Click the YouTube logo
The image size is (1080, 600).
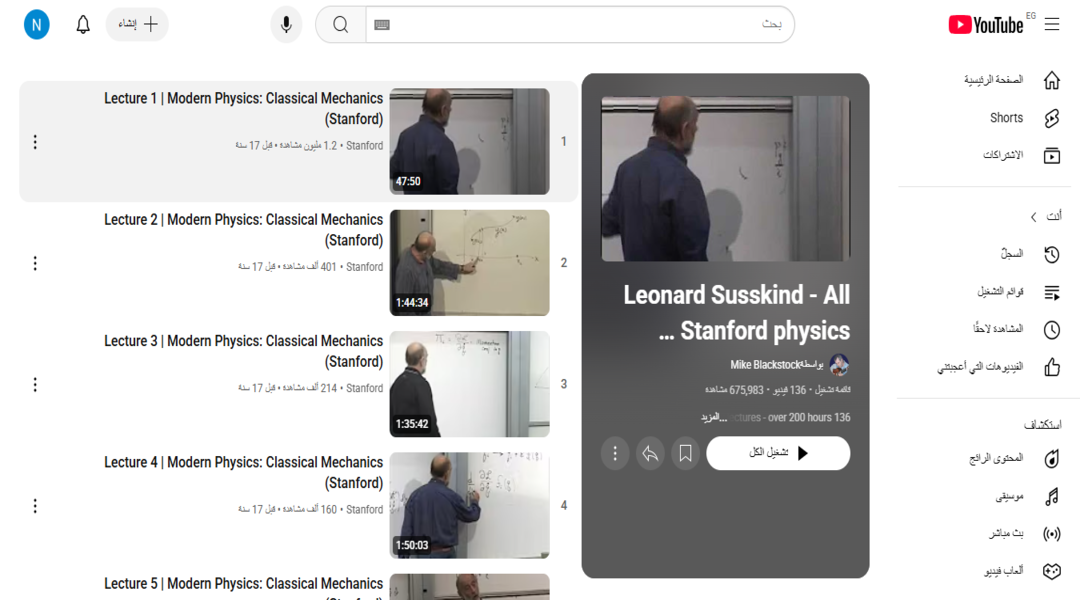[x=986, y=25]
